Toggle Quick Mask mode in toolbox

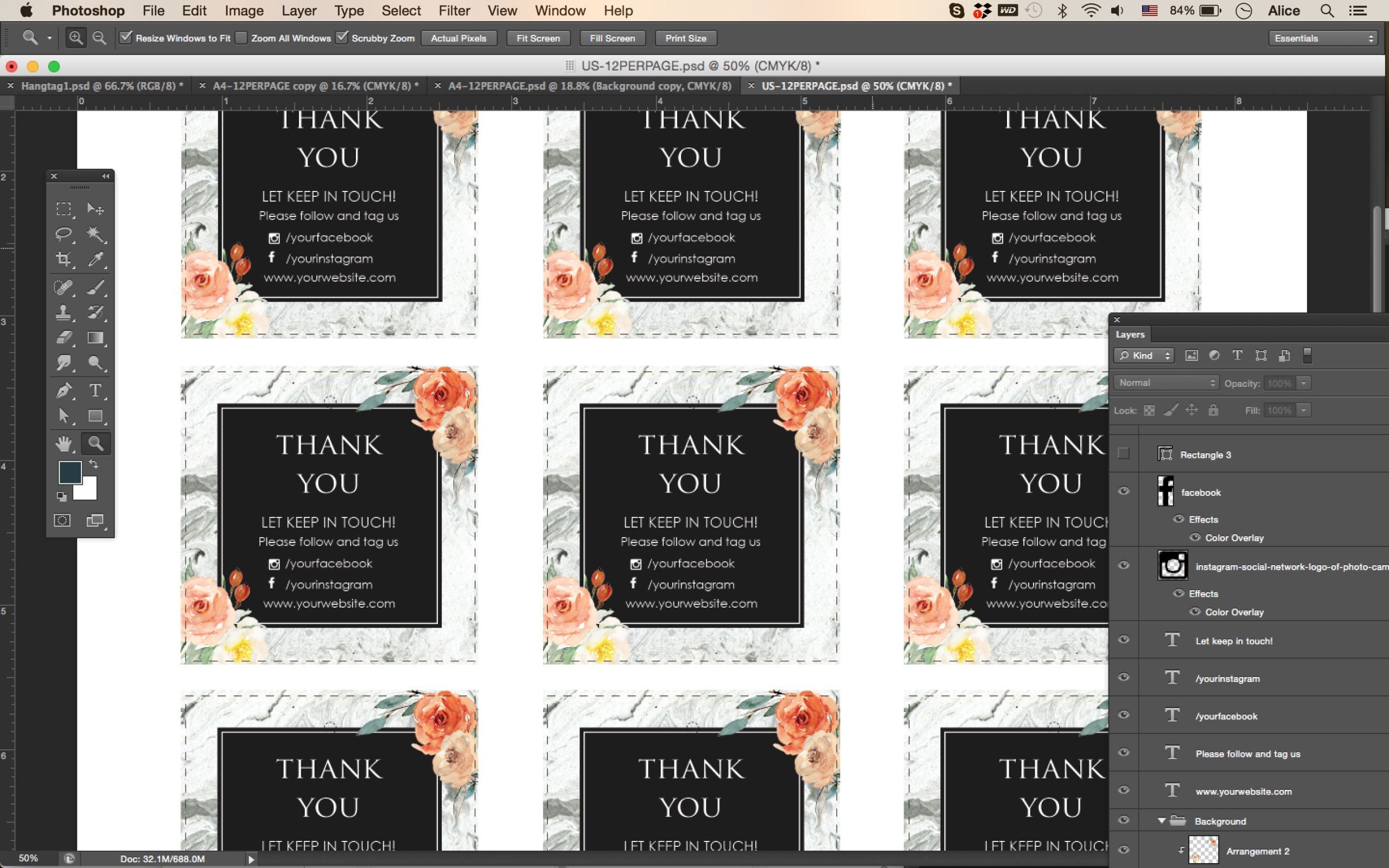tap(62, 521)
